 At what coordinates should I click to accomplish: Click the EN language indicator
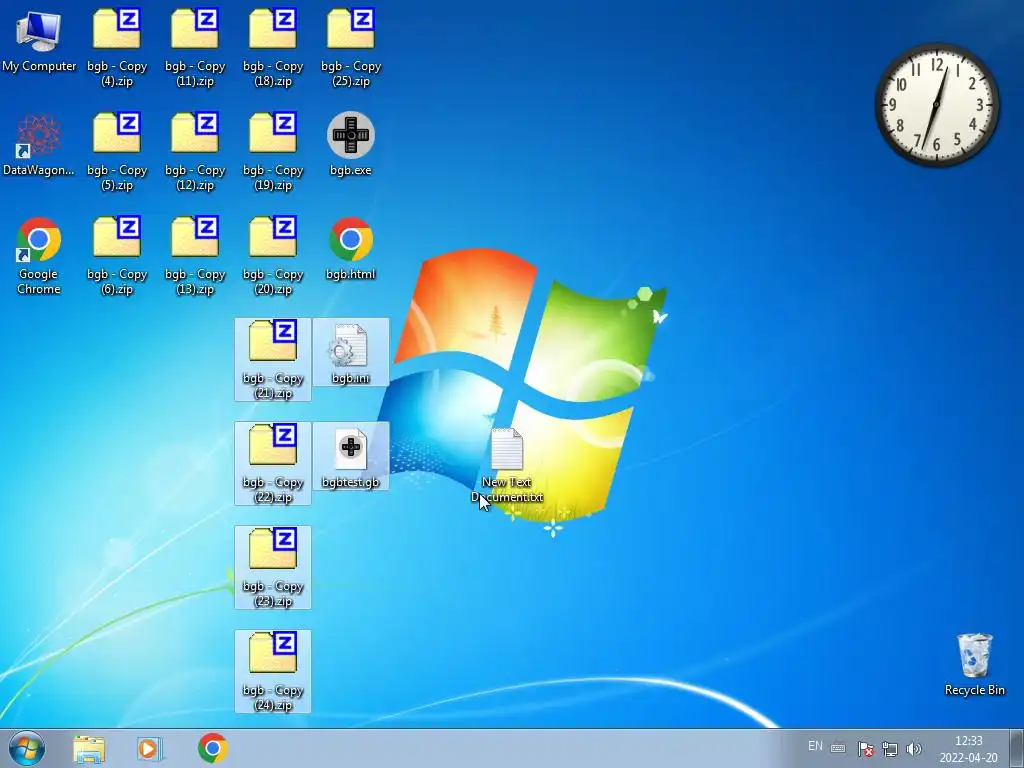[x=815, y=746]
